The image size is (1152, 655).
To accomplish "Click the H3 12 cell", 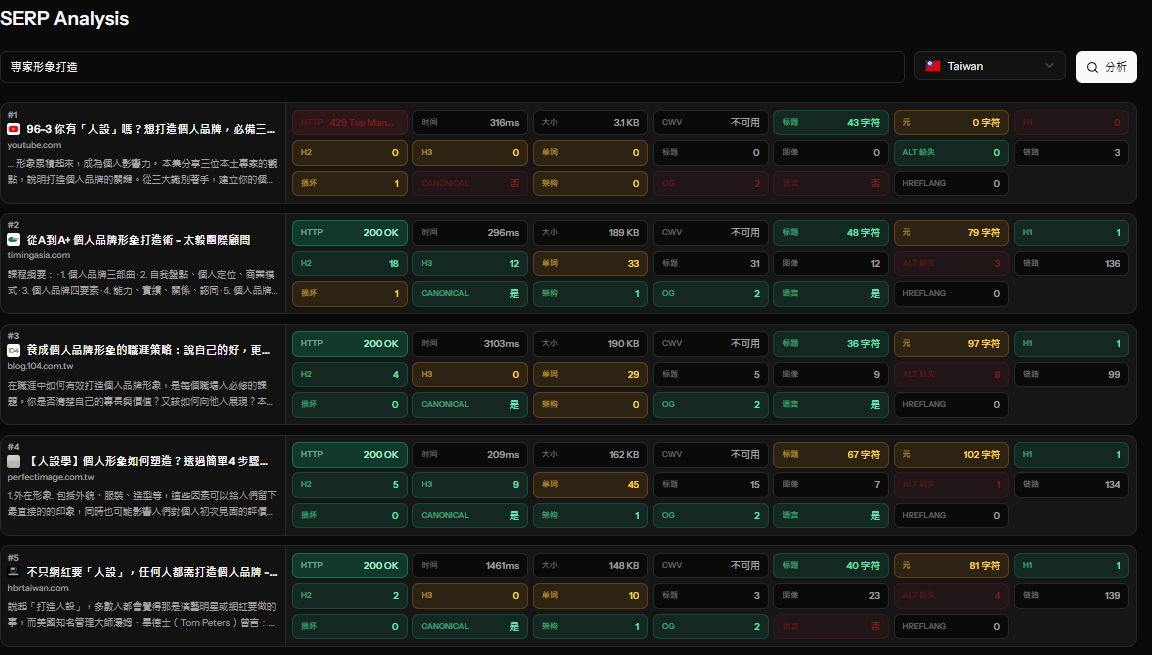I will pyautogui.click(x=470, y=264).
